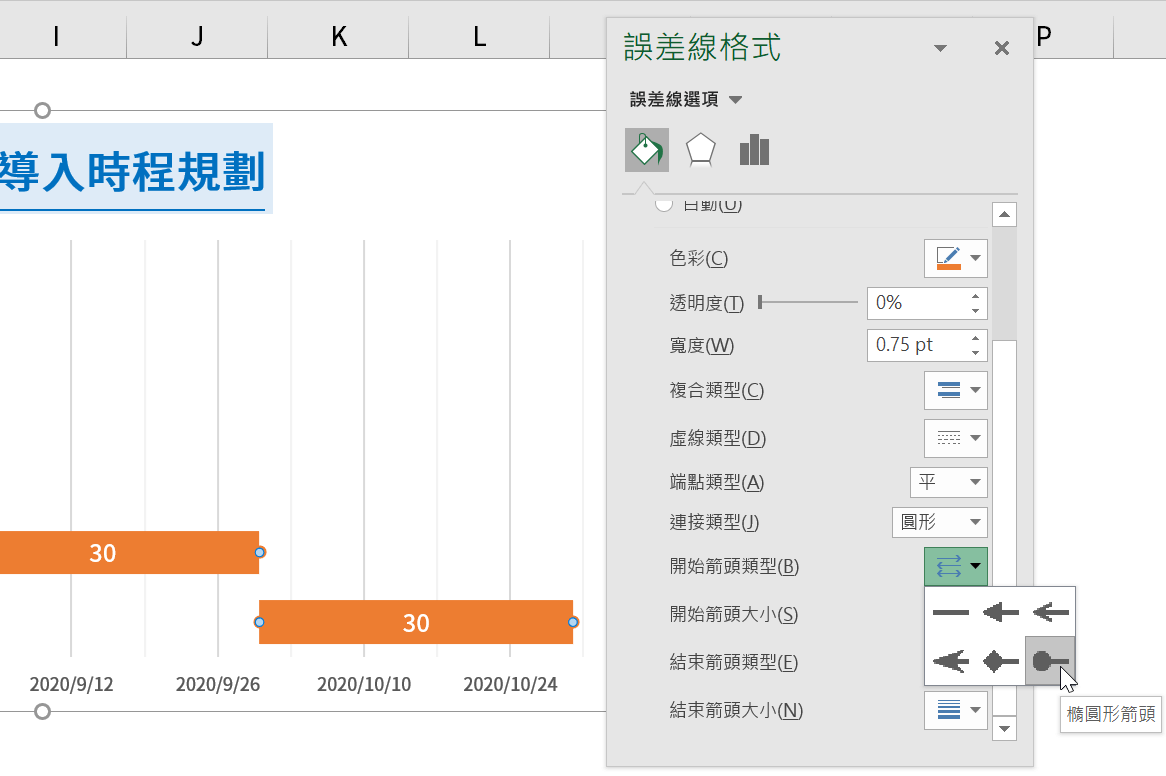Click the chart title 導入時程規劃

coord(132,171)
